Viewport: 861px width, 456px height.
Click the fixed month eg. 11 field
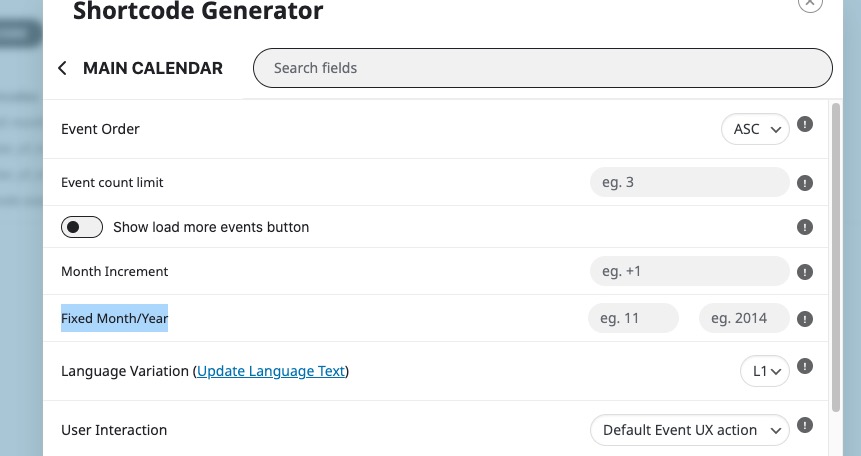tap(633, 318)
